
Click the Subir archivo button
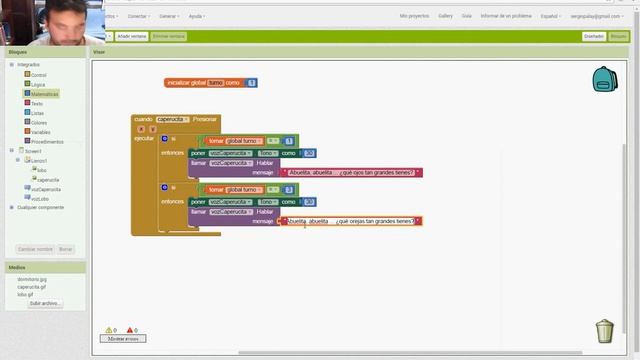(45, 303)
